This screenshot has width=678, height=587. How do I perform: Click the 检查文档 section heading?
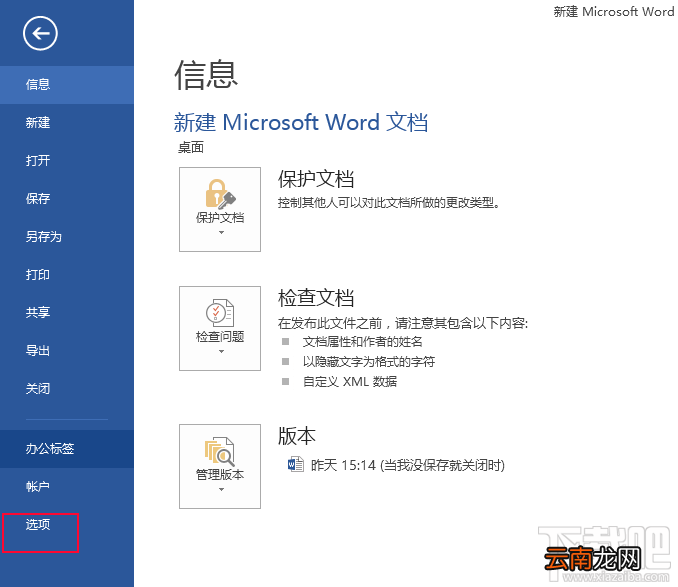(x=316, y=298)
